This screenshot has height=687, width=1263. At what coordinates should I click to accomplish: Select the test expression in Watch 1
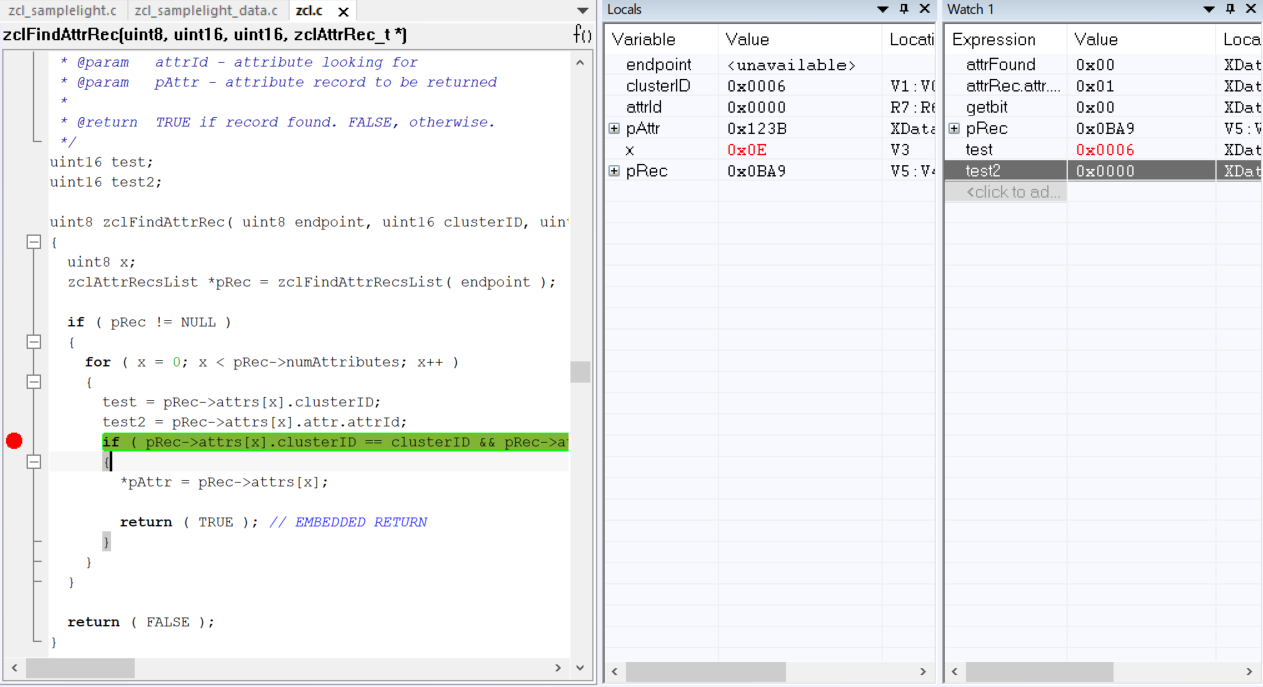tap(979, 150)
